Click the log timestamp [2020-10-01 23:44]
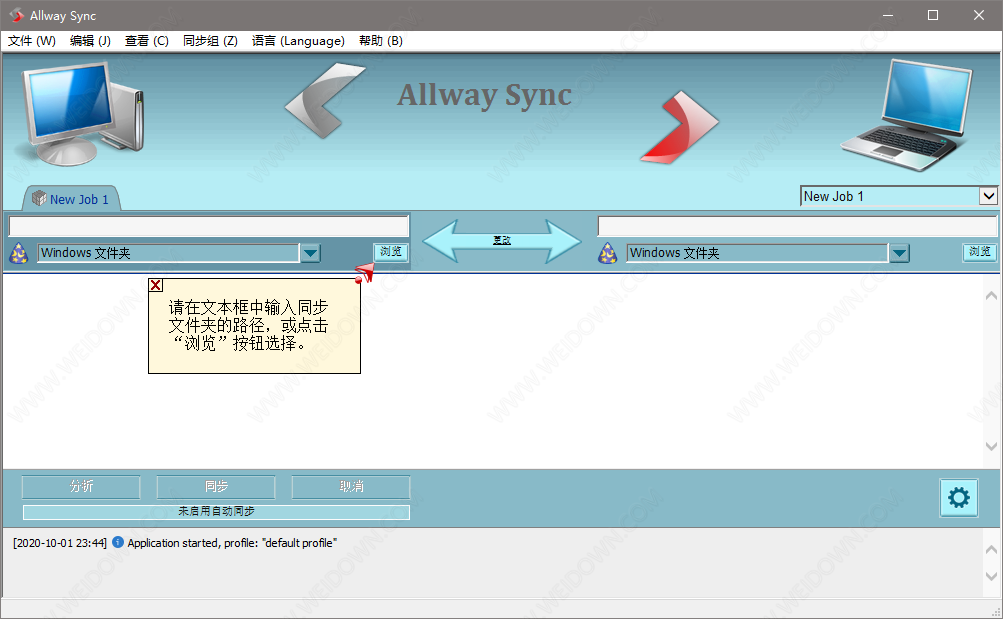The width and height of the screenshot is (1003, 619). 60,543
